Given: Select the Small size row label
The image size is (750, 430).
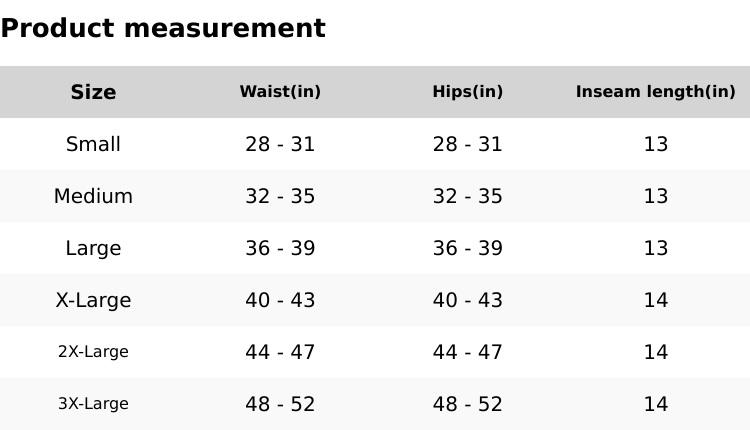Looking at the screenshot, I should [93, 144].
